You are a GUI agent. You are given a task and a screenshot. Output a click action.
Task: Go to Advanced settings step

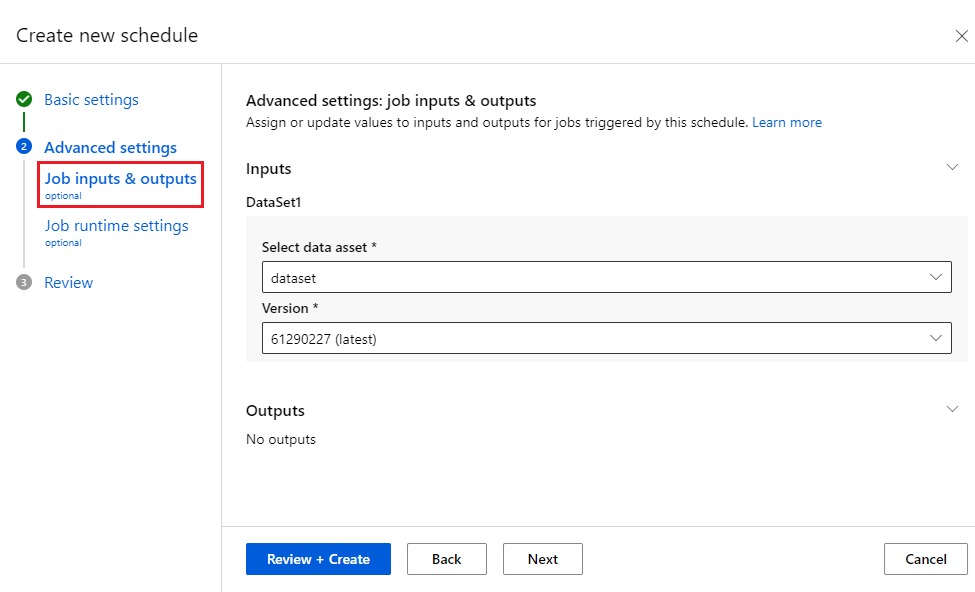[110, 147]
